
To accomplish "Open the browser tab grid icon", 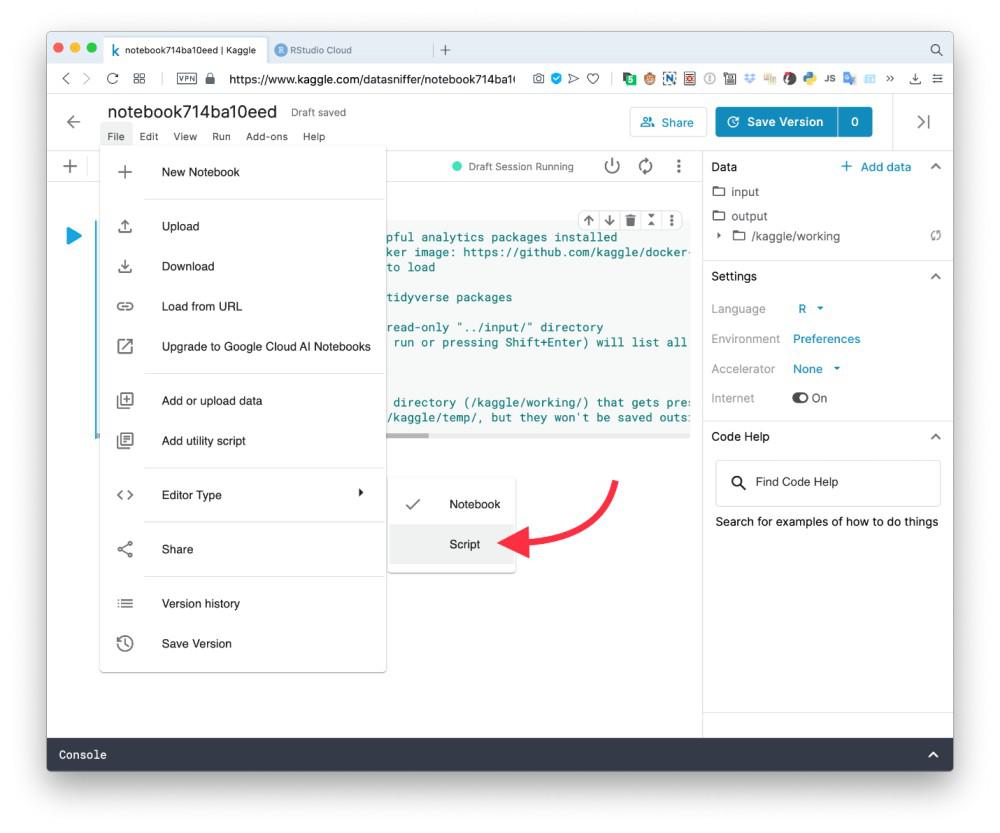I will (x=139, y=78).
